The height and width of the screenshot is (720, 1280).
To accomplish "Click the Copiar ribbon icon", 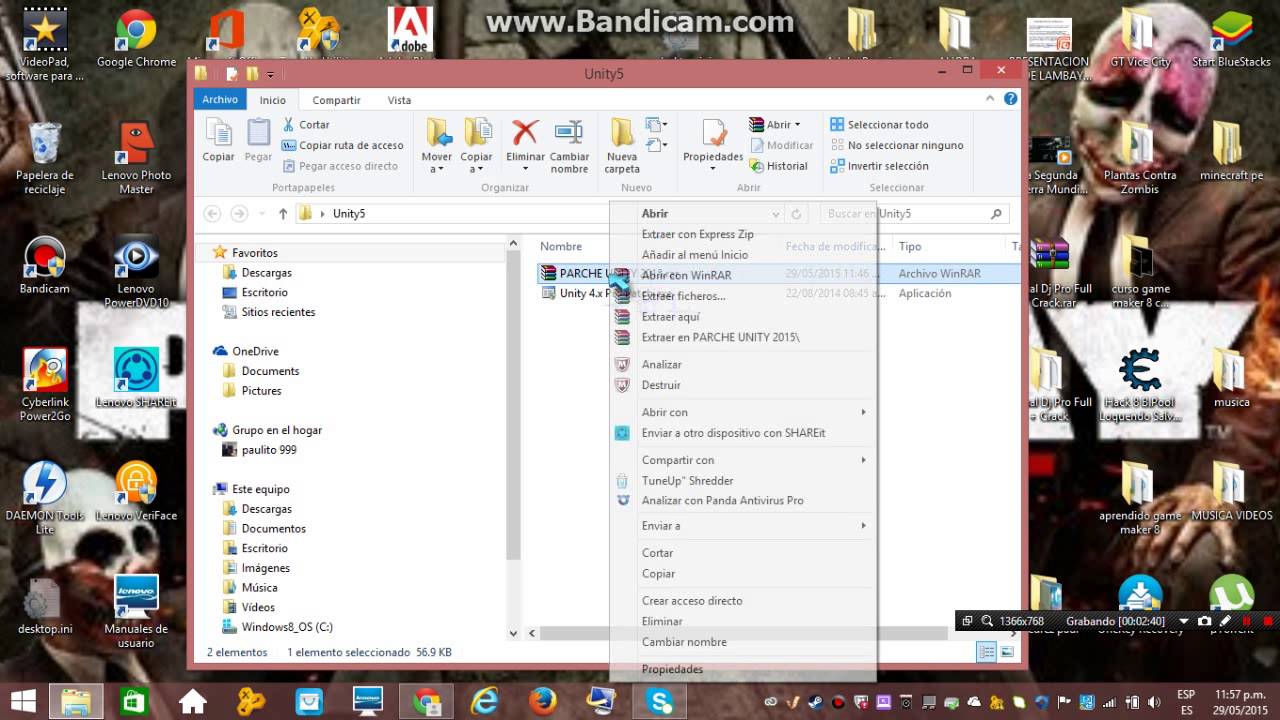I will [x=218, y=140].
